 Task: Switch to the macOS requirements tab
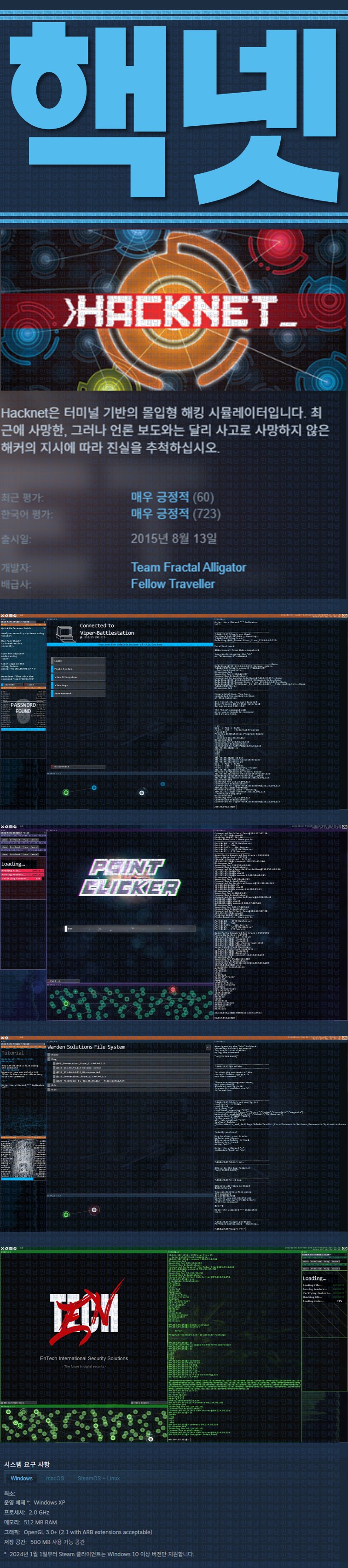(x=55, y=1478)
